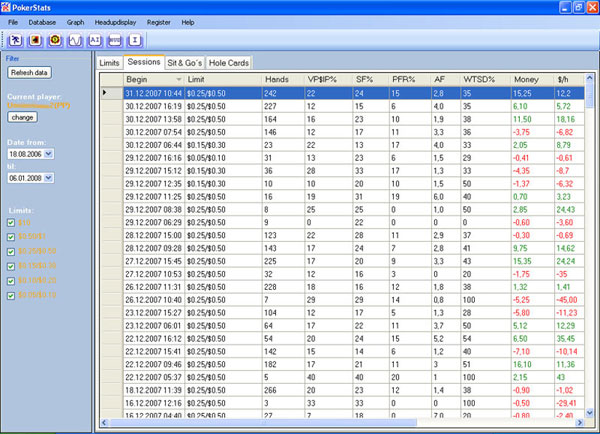Viewport: 600px width, 434px height.
Task: Disable the $0.05/$0.10 limit checkbox
Action: [x=11, y=295]
